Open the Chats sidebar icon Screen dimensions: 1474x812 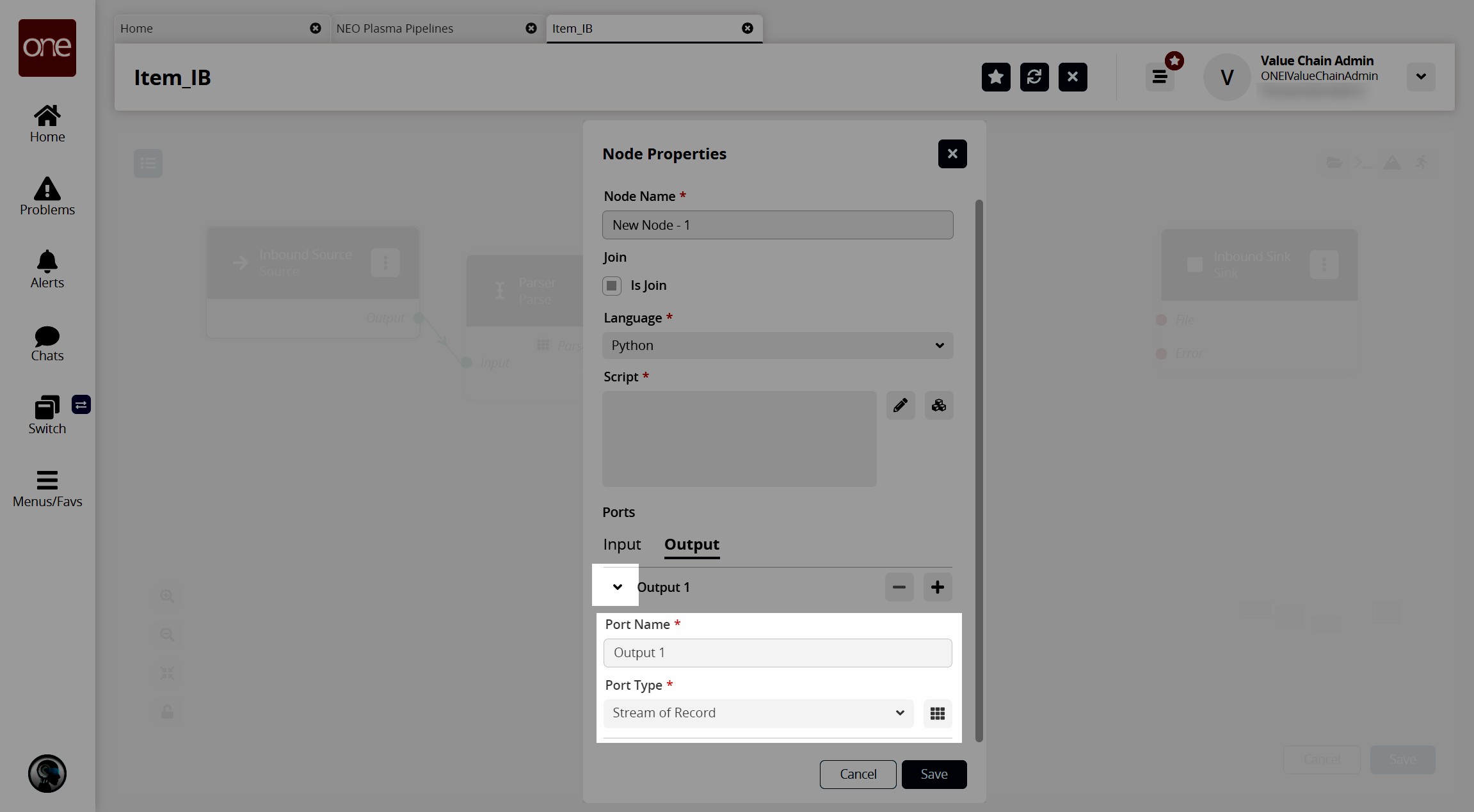tap(47, 343)
